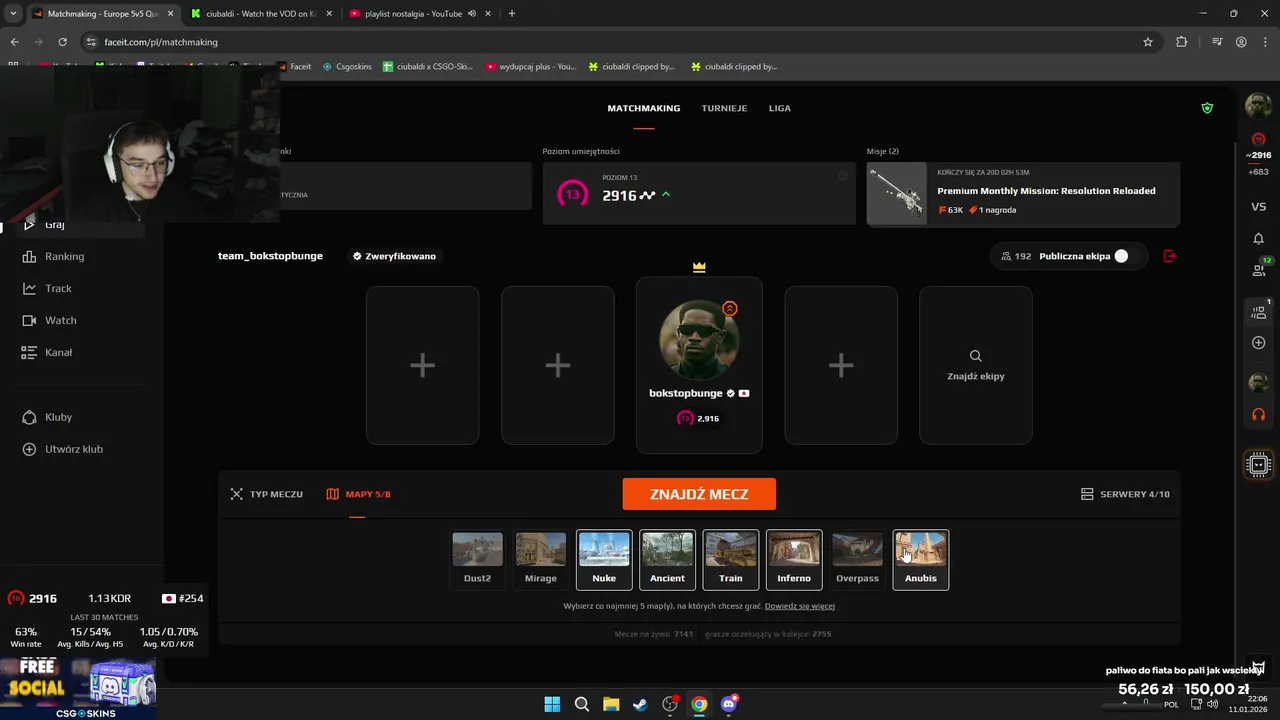The height and width of the screenshot is (720, 1280).
Task: Click the ZNAJDŹ MECZ button
Action: coord(699,494)
